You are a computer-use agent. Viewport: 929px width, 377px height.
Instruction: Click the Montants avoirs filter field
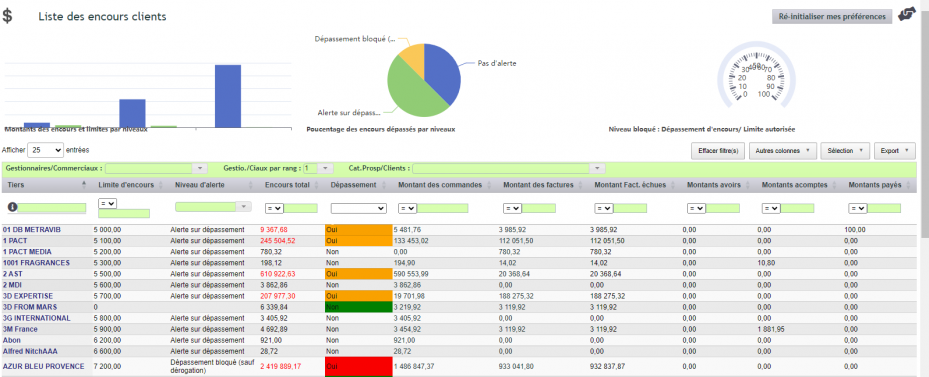[723, 209]
